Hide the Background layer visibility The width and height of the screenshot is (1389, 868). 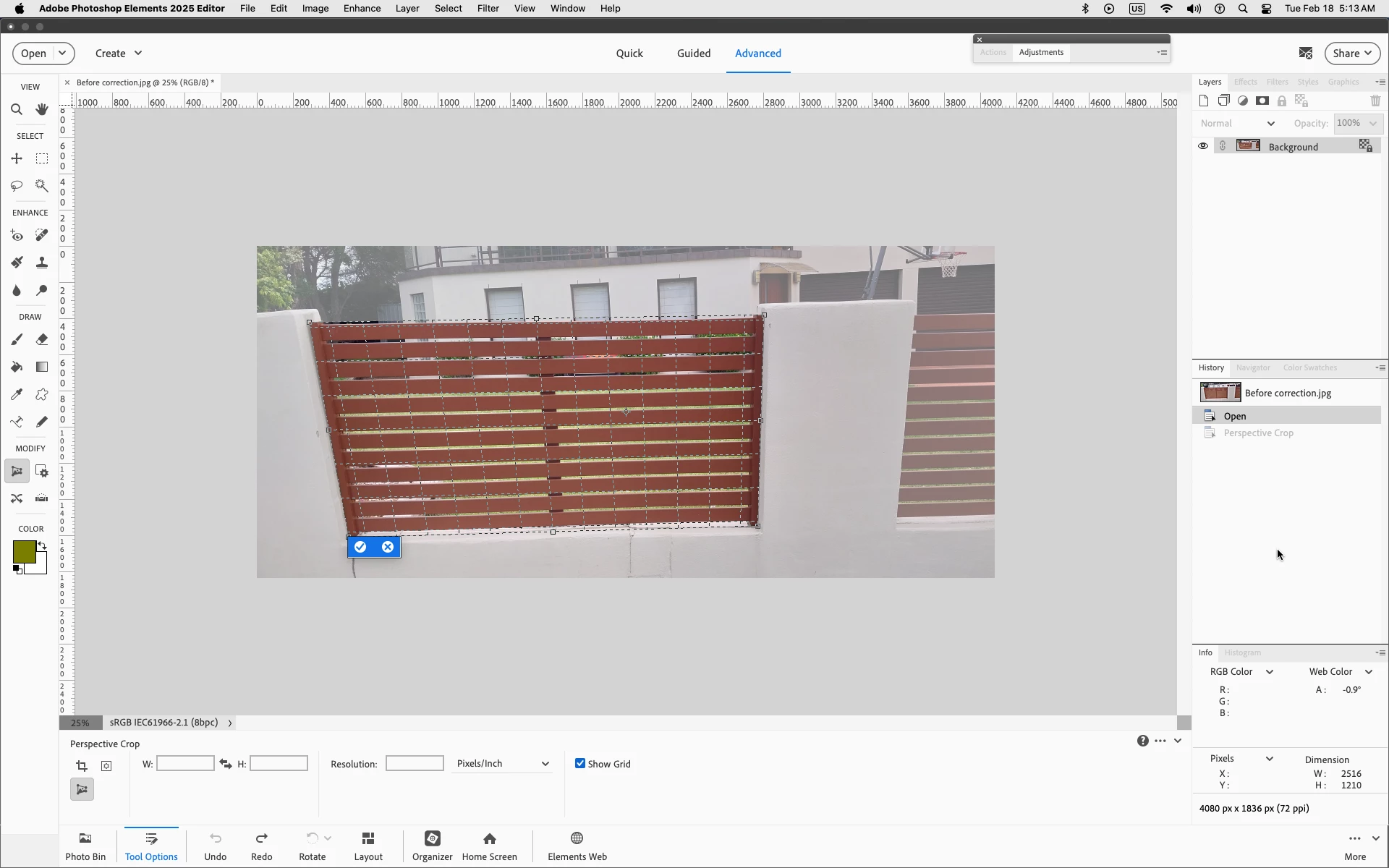(x=1203, y=146)
